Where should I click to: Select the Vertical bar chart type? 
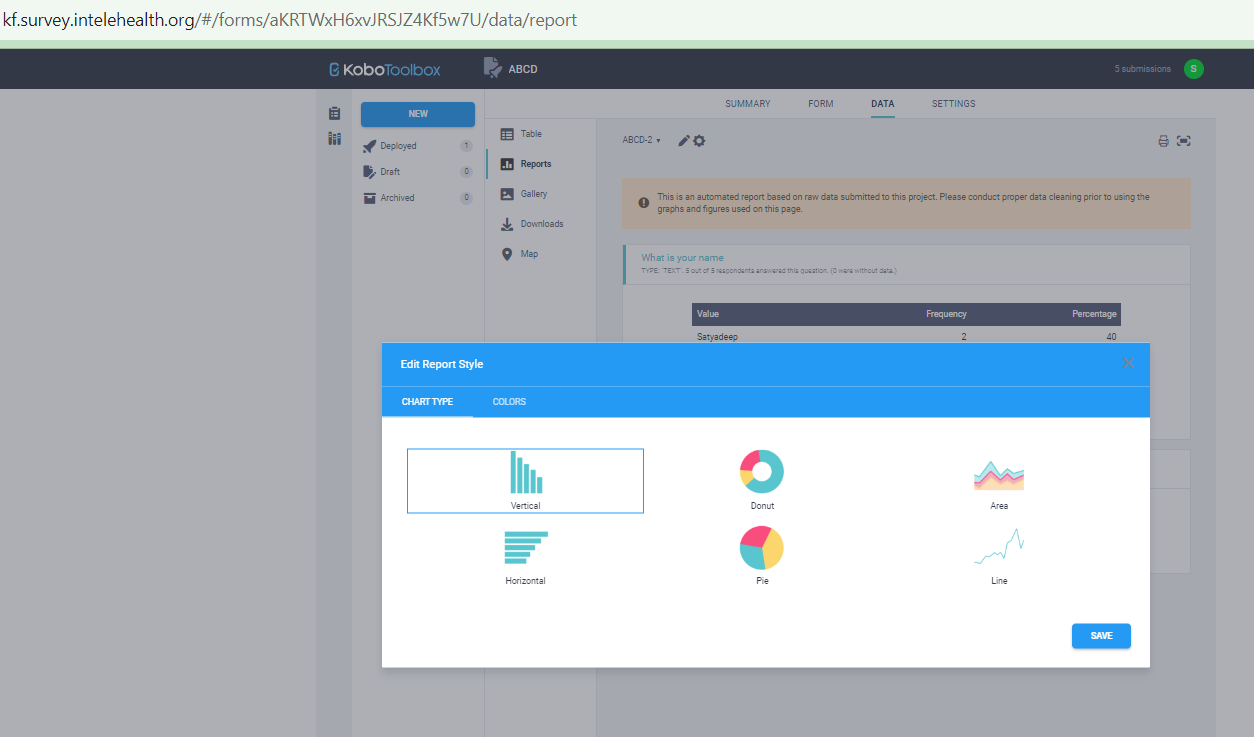[525, 480]
